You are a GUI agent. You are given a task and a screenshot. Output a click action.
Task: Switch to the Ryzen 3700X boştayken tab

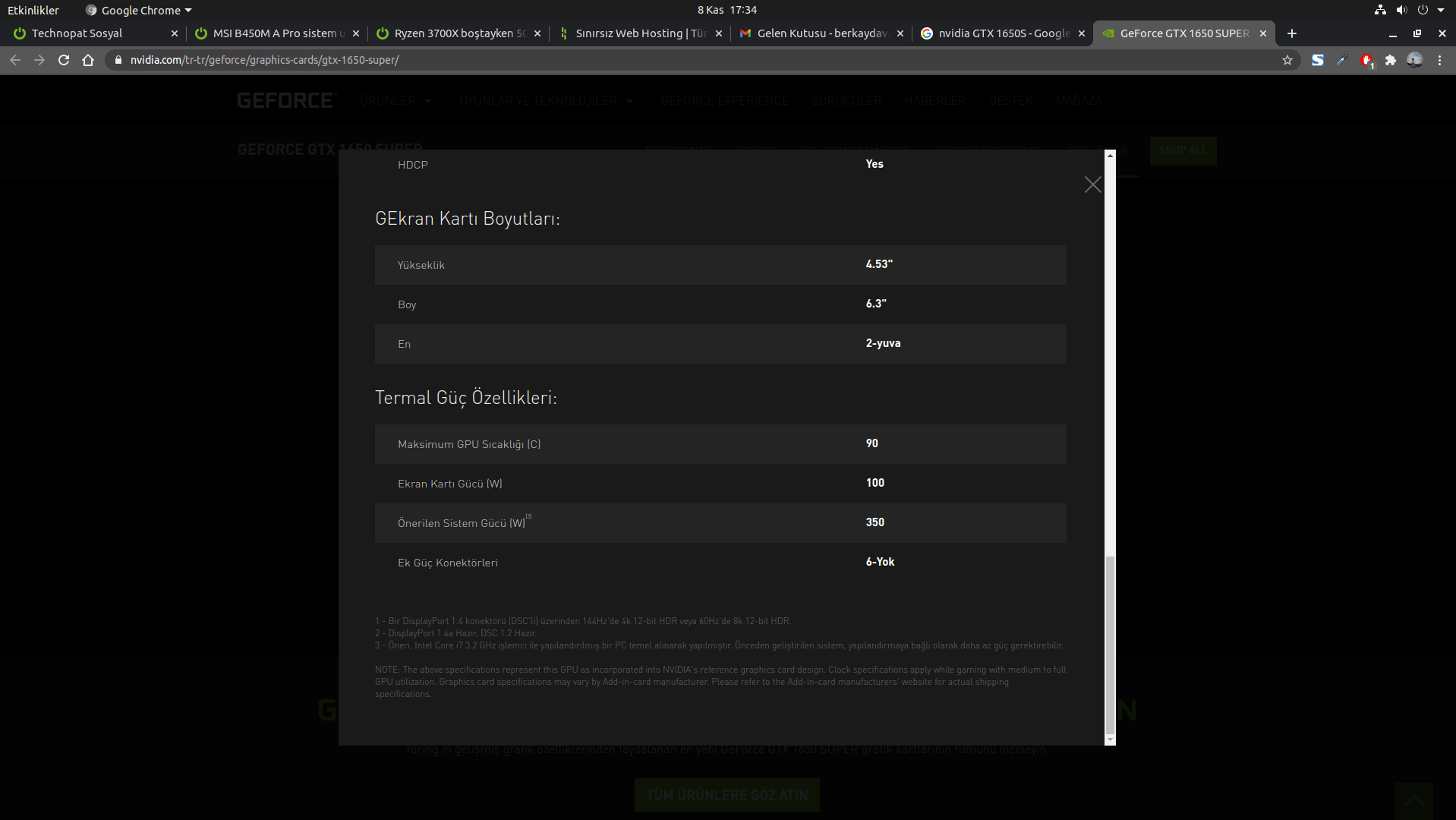(459, 33)
